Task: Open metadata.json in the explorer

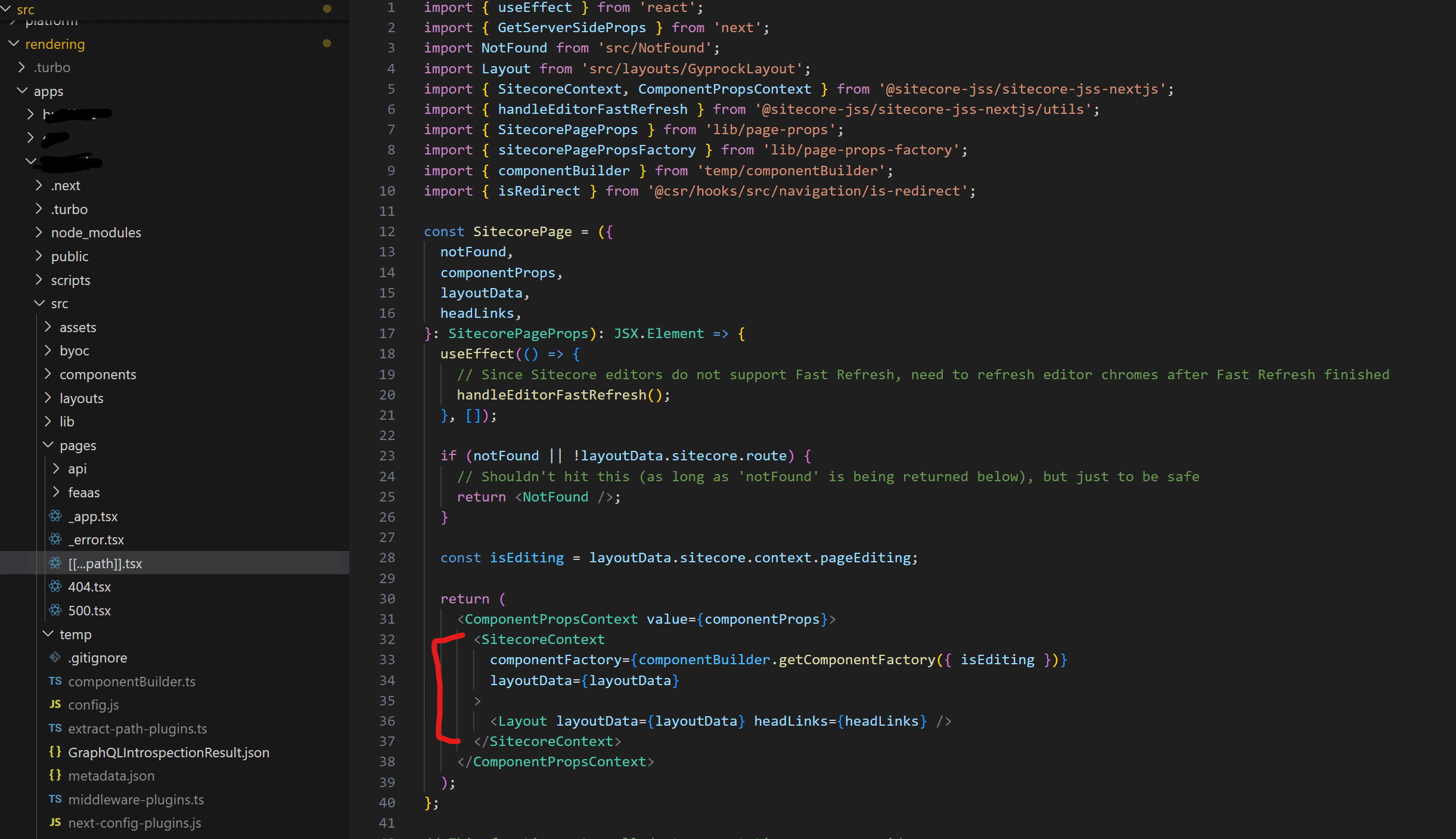Action: [111, 775]
